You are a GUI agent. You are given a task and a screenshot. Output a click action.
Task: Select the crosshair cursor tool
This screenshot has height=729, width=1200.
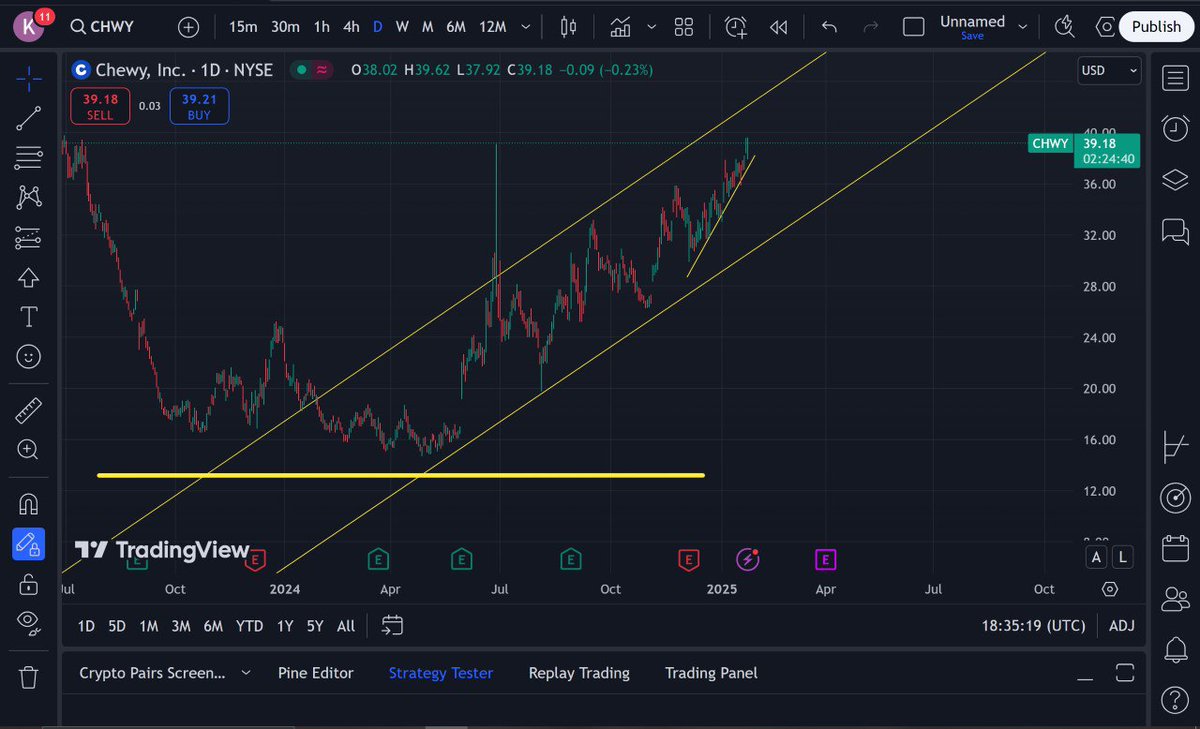(29, 76)
